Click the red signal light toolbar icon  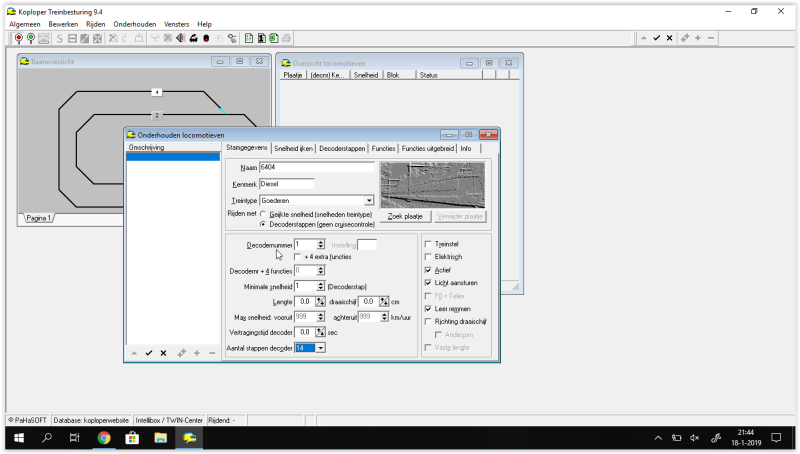pyautogui.click(x=19, y=38)
